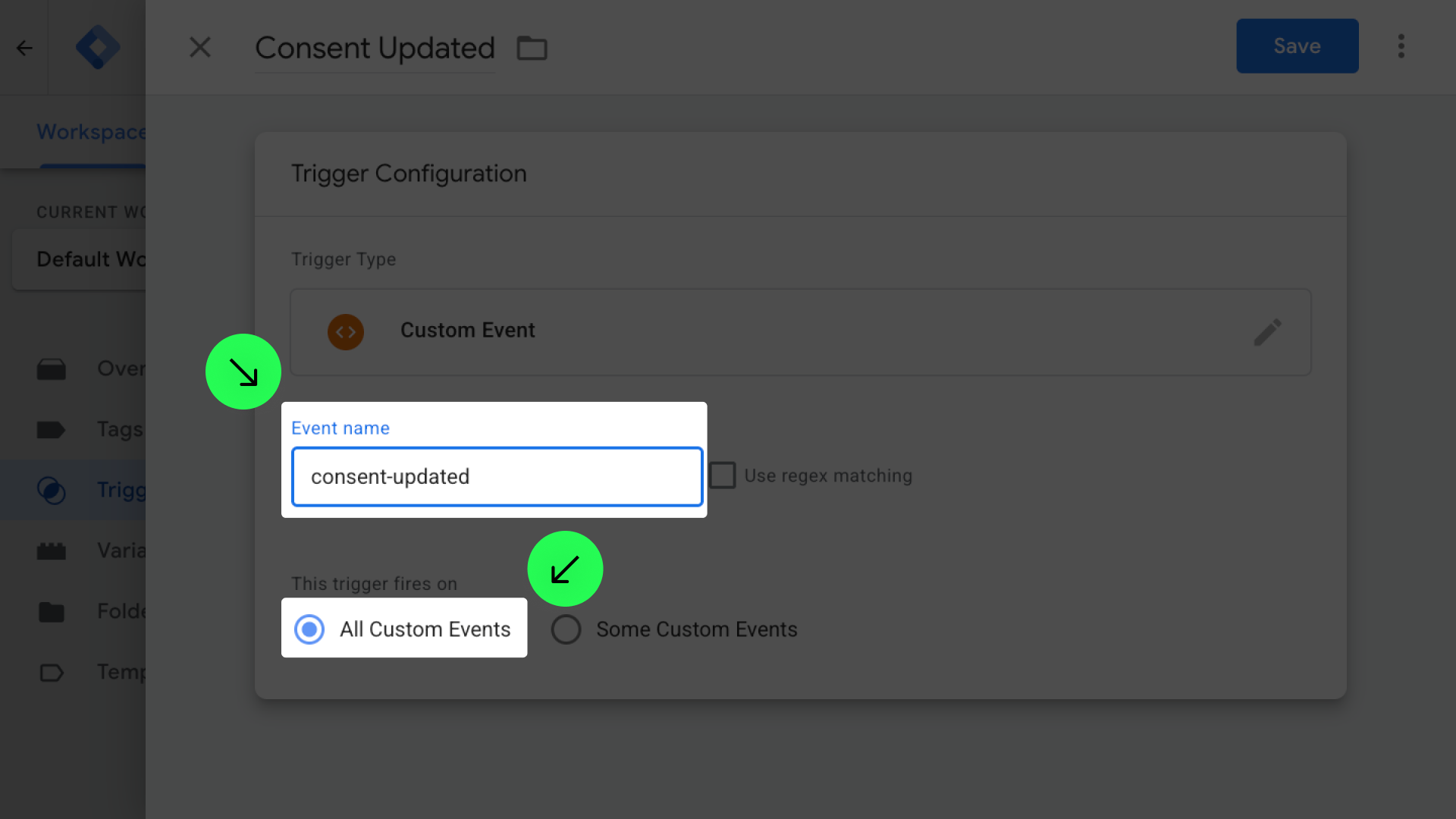Click the Tags icon in sidebar

[52, 430]
